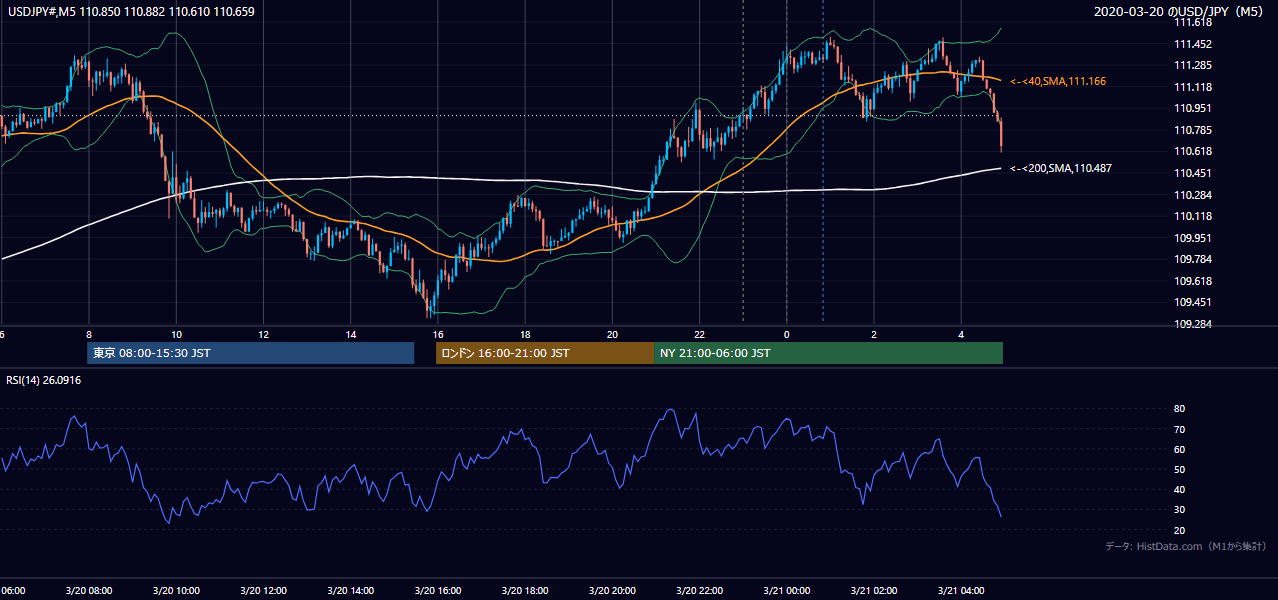The width and height of the screenshot is (1278, 600).
Task: Click hour label 22 on price chart axis
Action: tap(699, 334)
